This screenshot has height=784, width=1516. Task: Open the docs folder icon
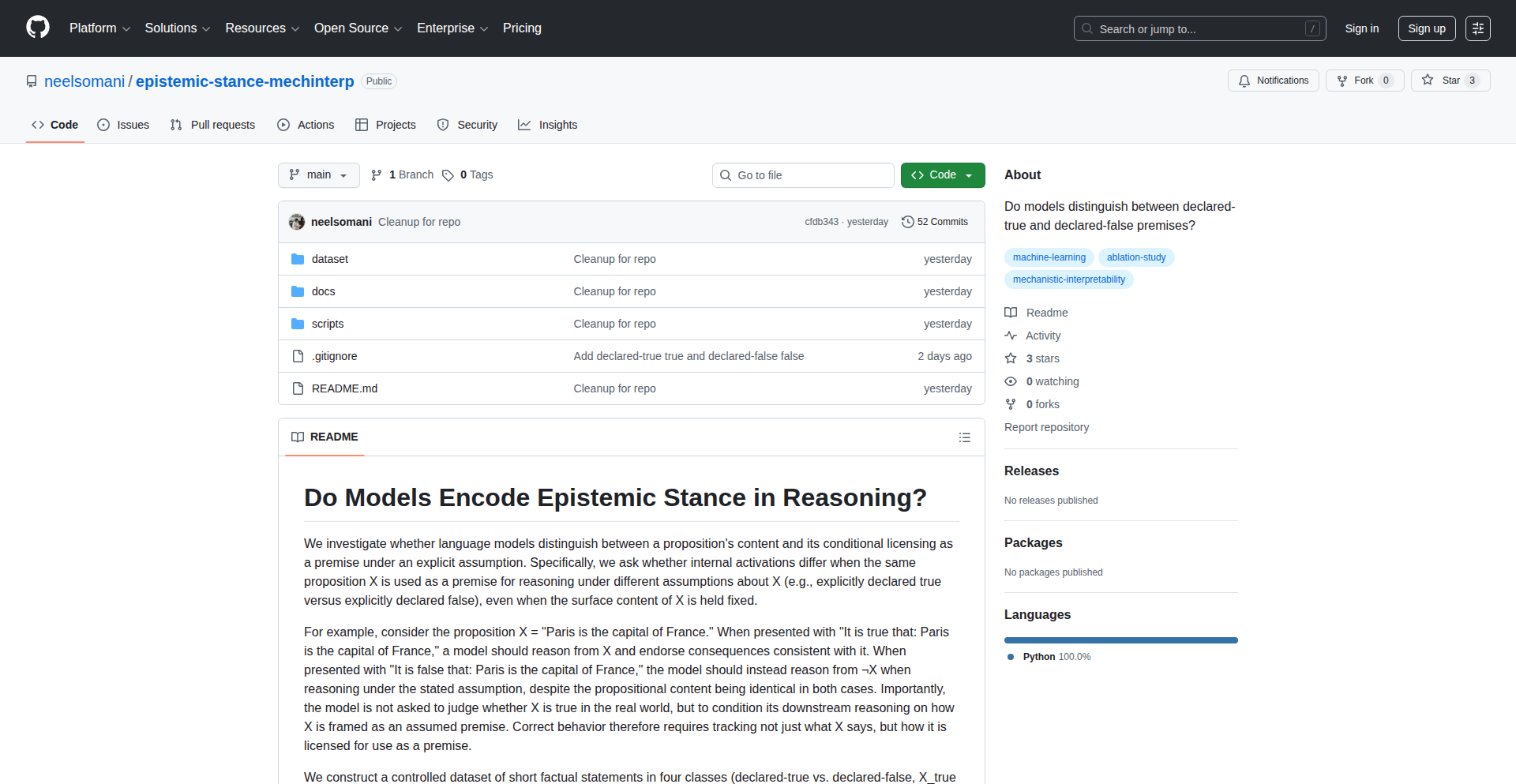298,291
